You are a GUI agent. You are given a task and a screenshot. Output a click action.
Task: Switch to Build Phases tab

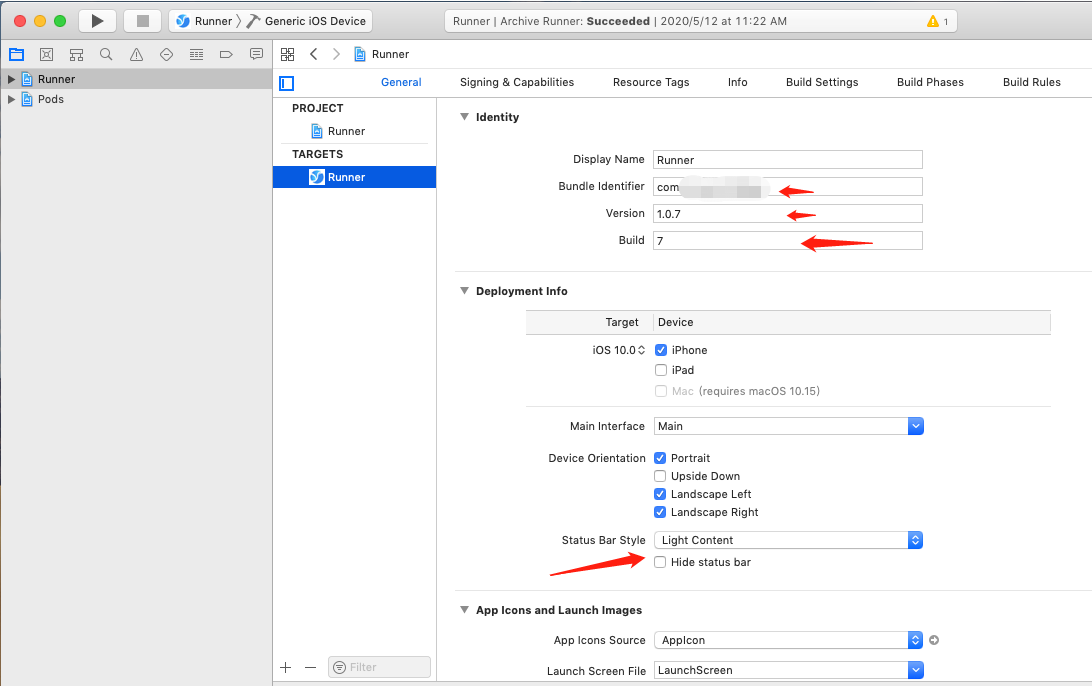[x=930, y=82]
